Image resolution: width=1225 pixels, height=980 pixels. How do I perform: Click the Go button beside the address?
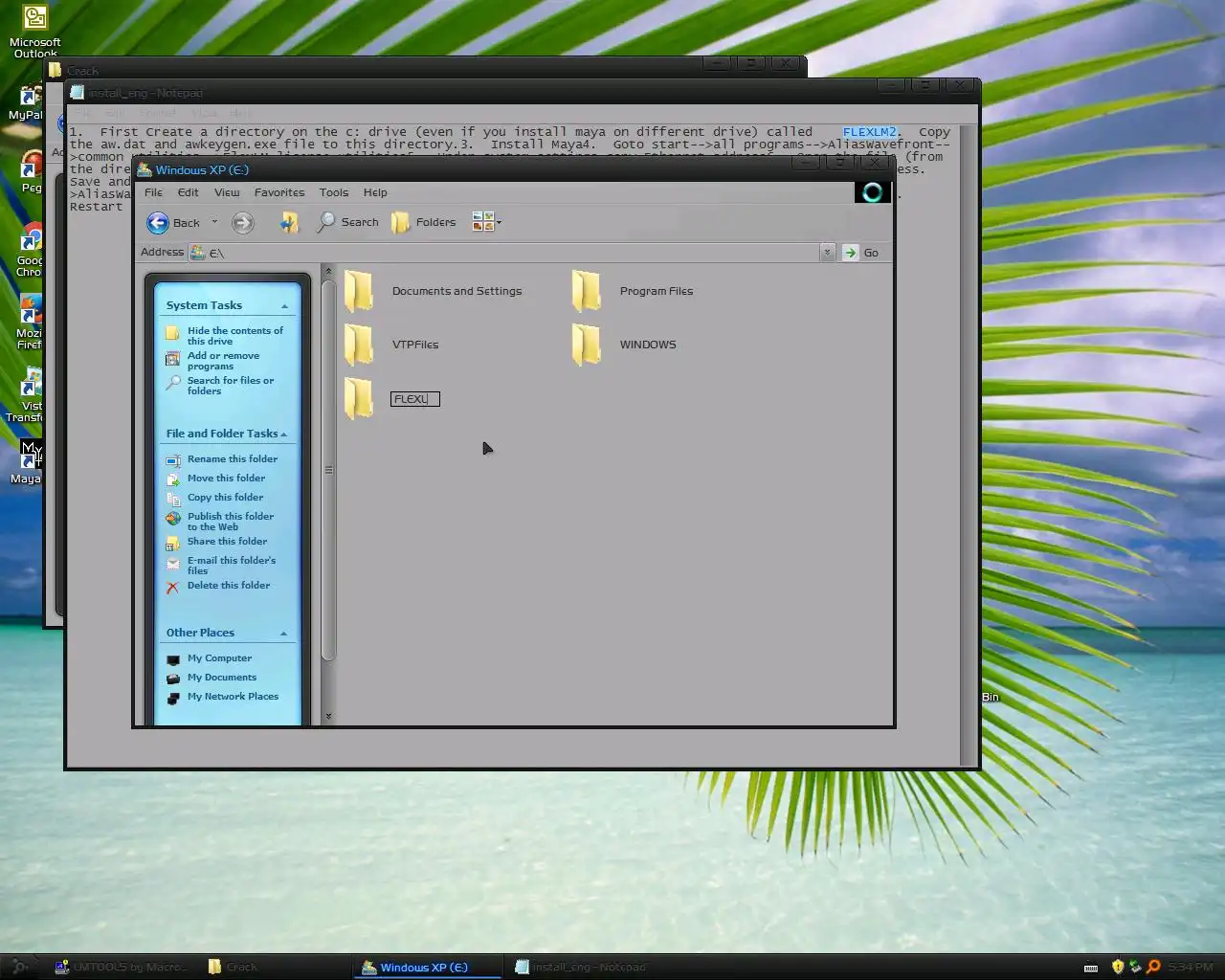tap(861, 253)
